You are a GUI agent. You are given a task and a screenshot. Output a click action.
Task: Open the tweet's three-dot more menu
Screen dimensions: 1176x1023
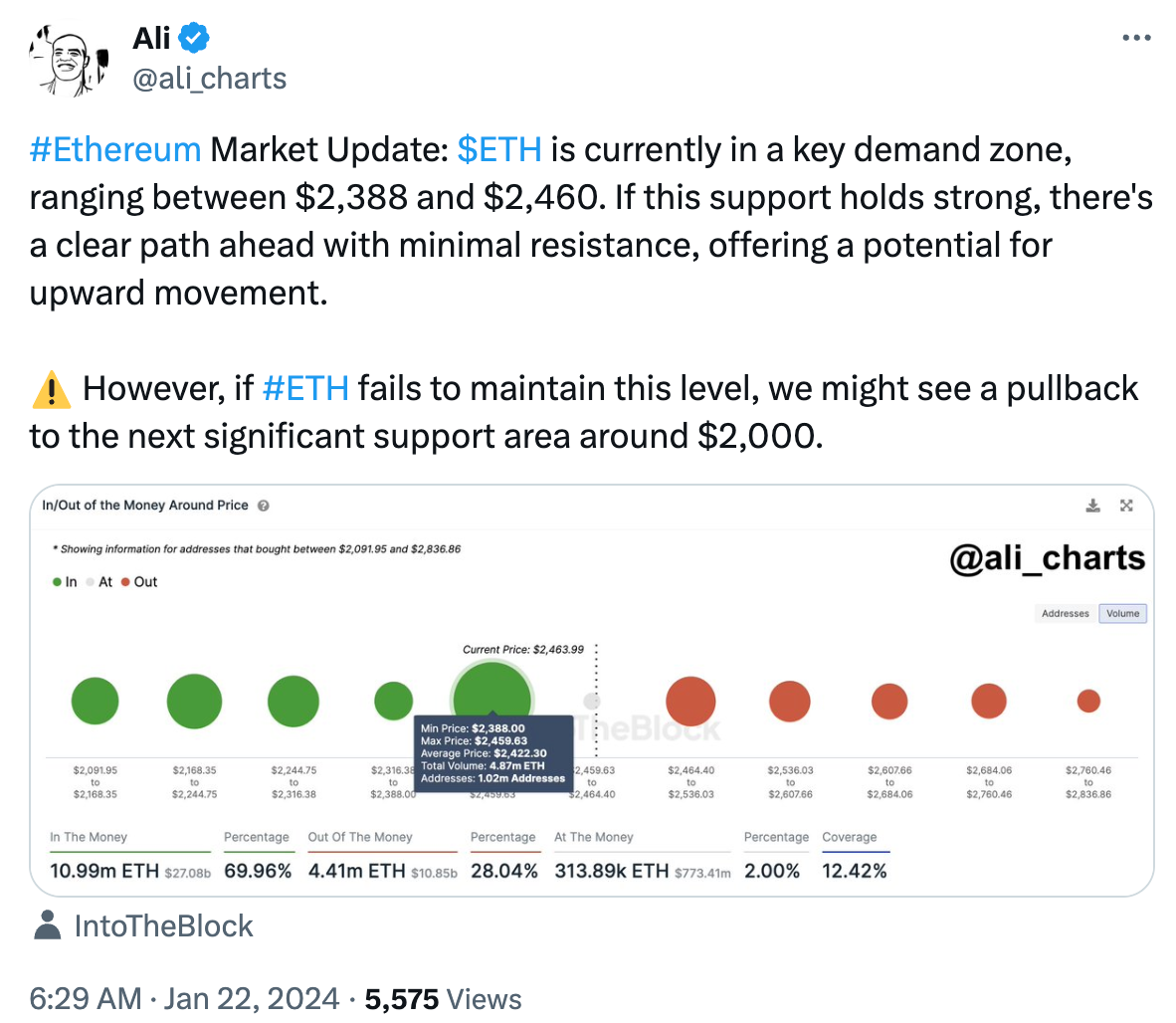[1135, 39]
